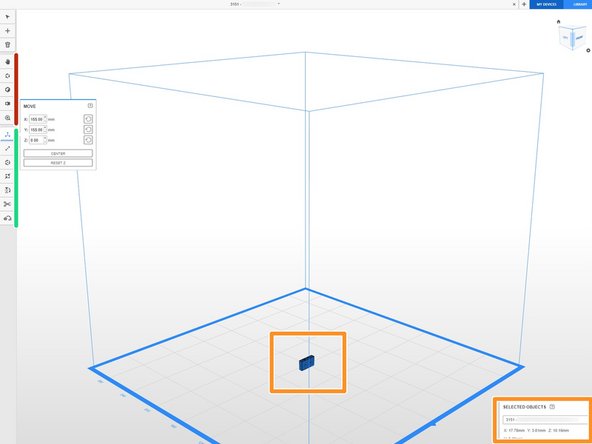Screen dimensions: 592x444
Task: Add a new build with the top plus
Action: (x=524, y=4)
